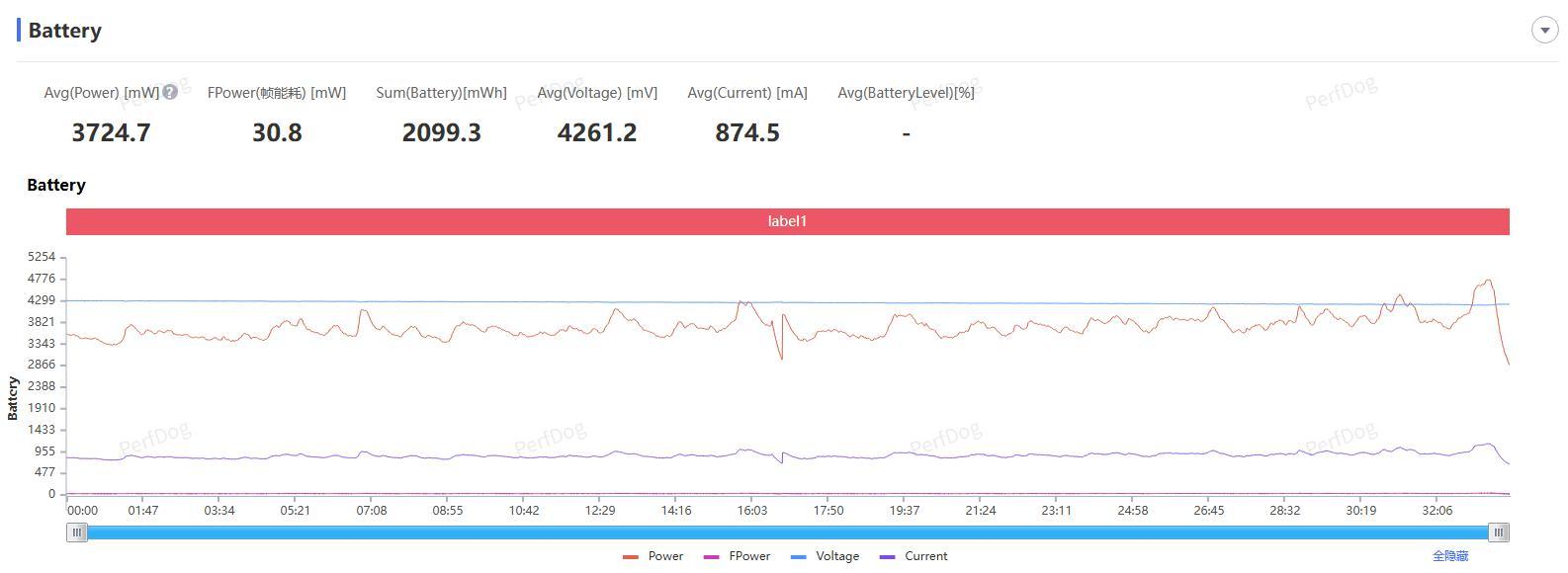Open the Avg(Power) help question mark icon
The height and width of the screenshot is (573, 1568).
(170, 92)
